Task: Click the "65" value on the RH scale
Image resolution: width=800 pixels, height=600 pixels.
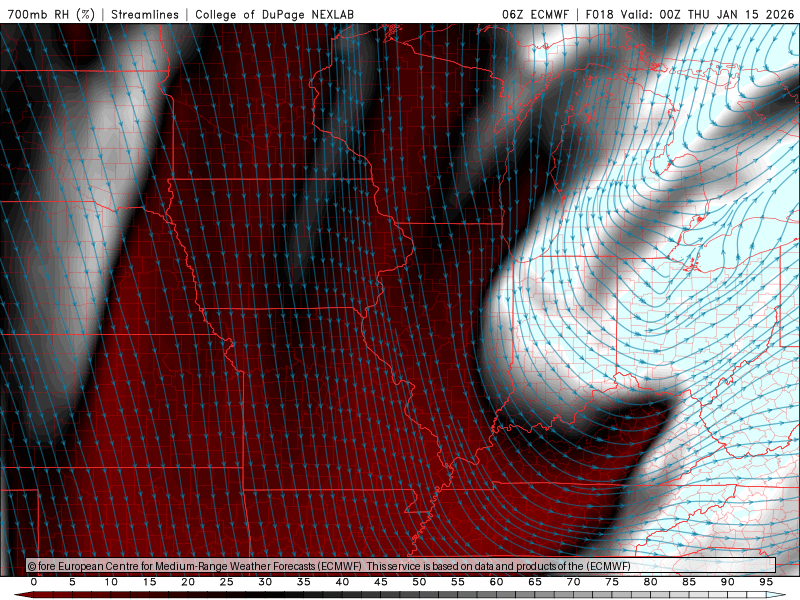Action: (535, 582)
